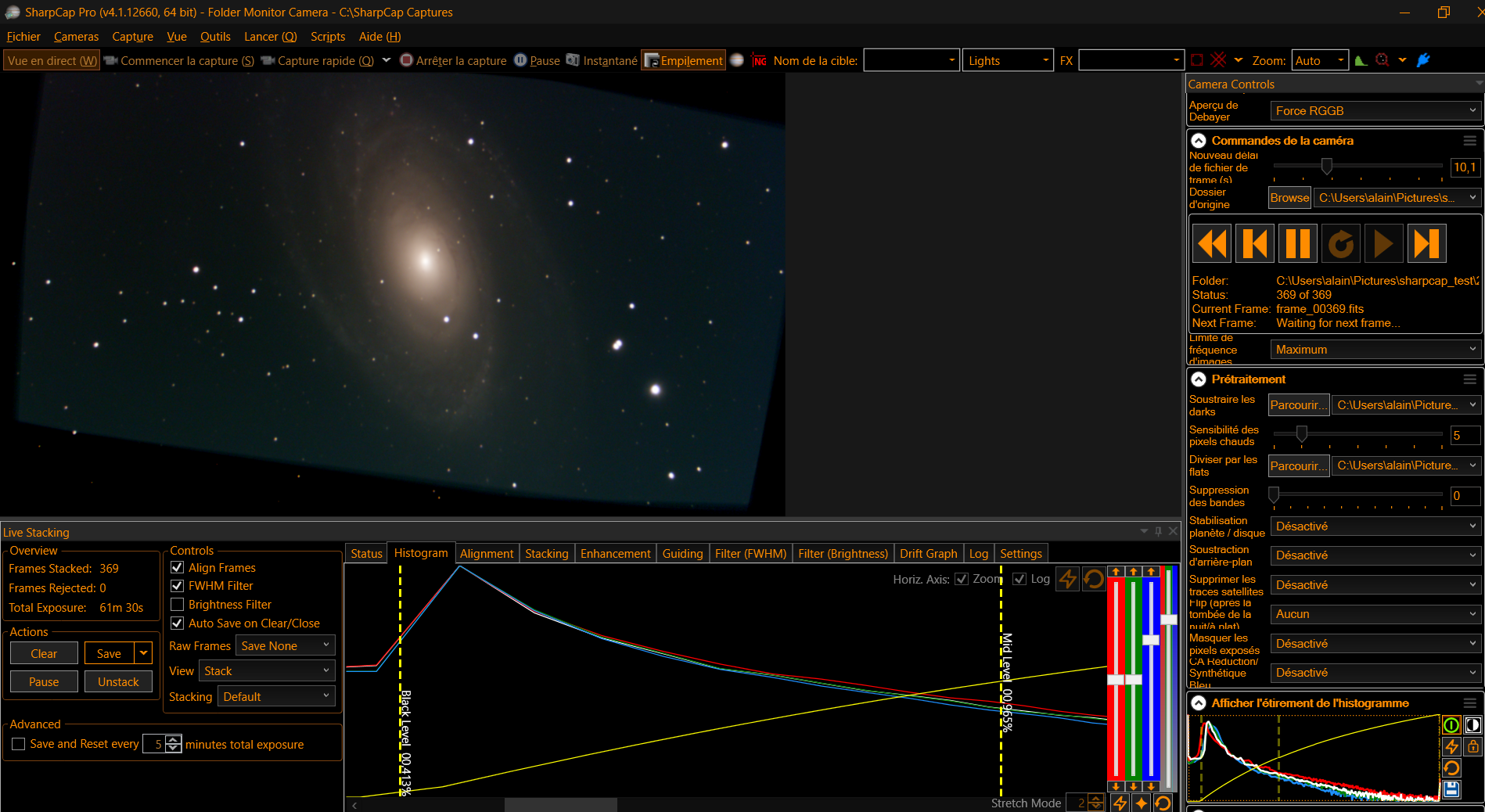The image size is (1485, 812).
Task: Open the Force RGGB debayer dropdown
Action: pos(1375,111)
